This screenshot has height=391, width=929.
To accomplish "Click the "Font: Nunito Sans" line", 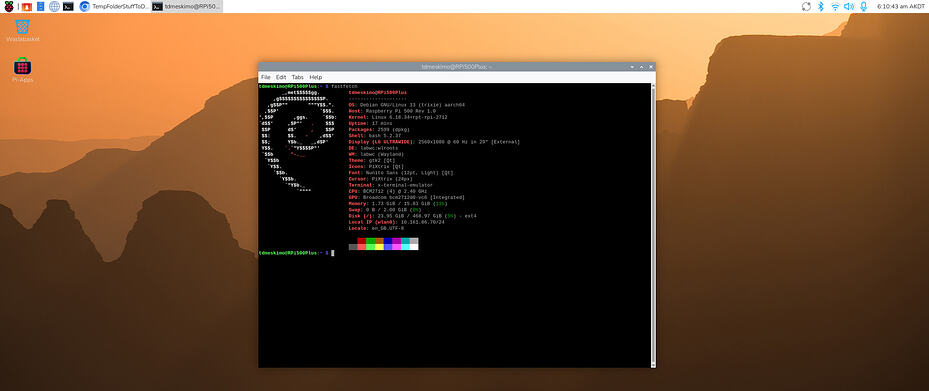I will (x=401, y=172).
